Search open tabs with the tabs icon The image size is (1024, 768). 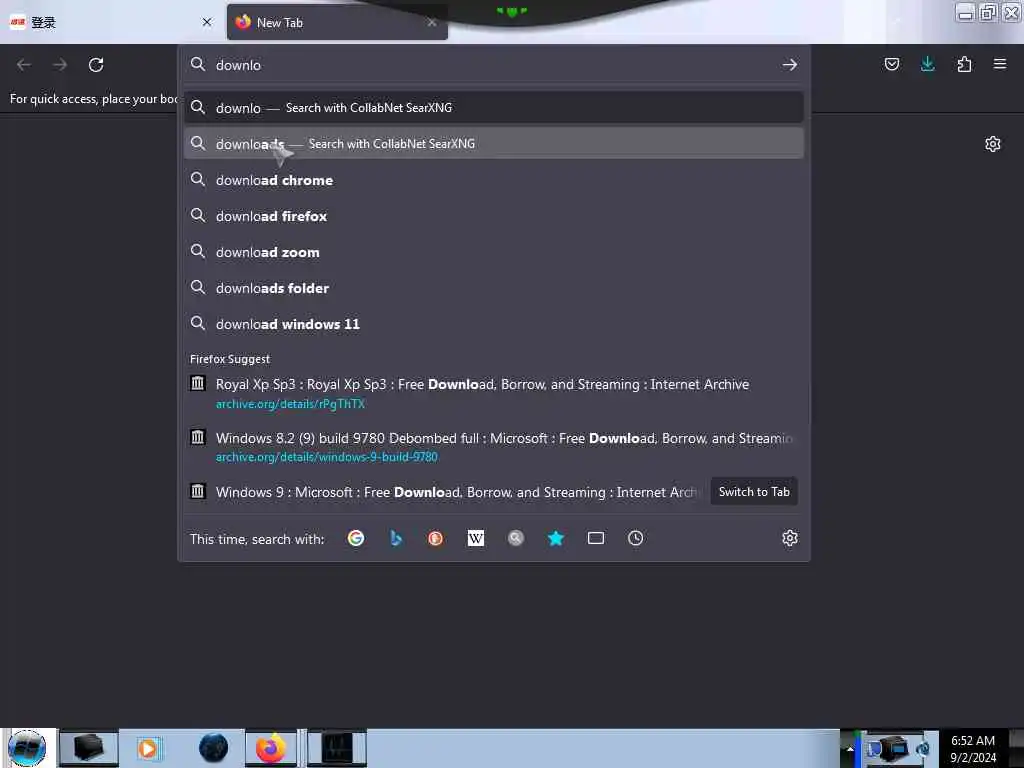click(x=596, y=538)
